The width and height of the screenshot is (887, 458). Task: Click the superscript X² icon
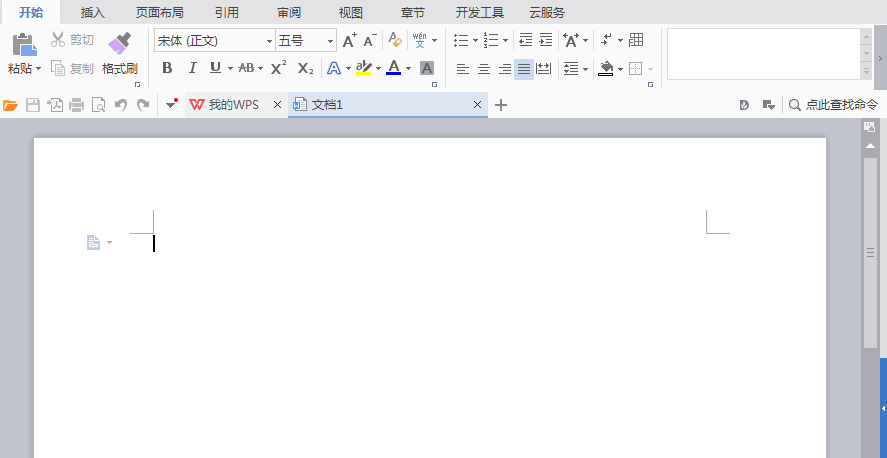click(278, 68)
